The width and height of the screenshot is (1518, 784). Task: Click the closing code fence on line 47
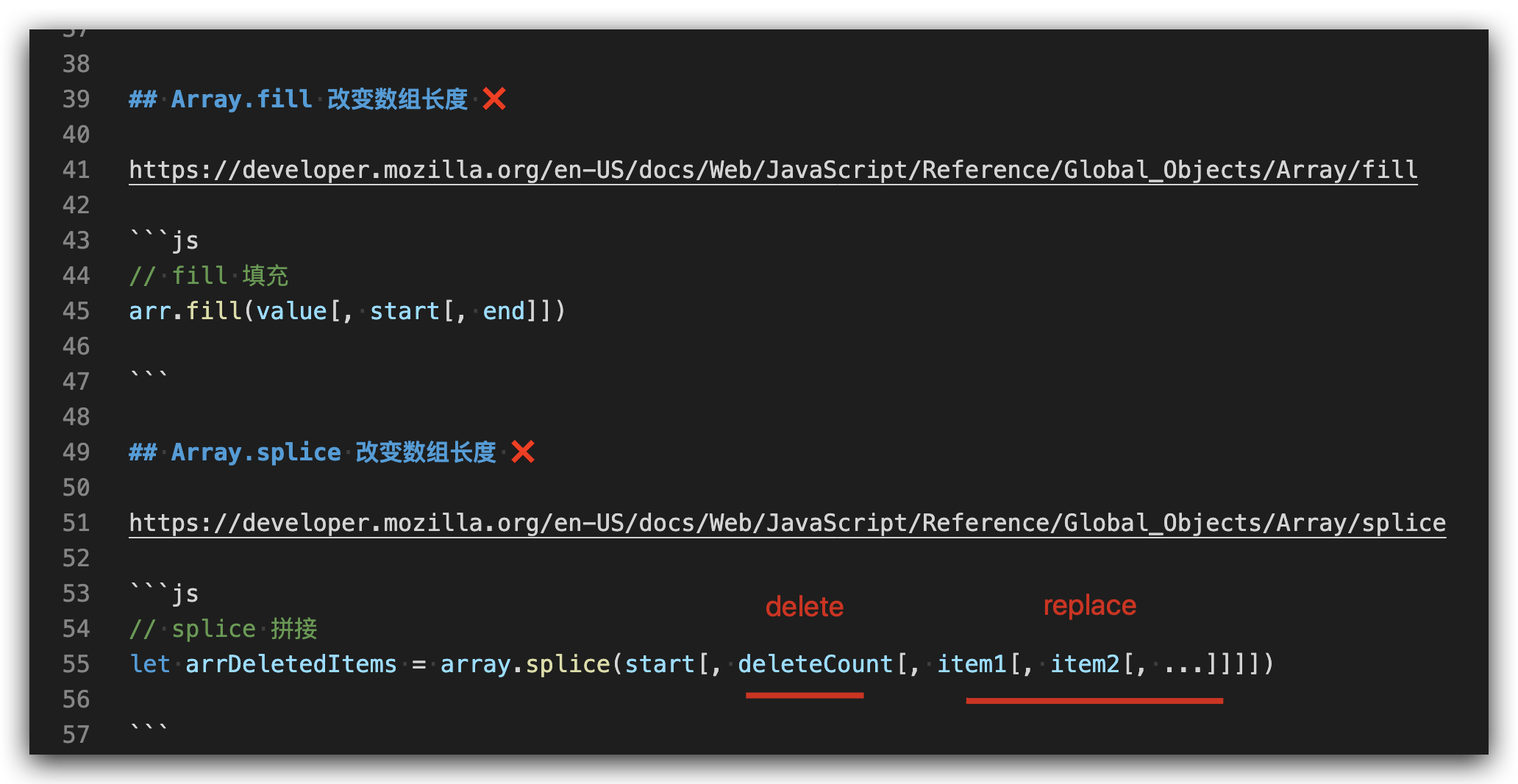click(x=149, y=377)
